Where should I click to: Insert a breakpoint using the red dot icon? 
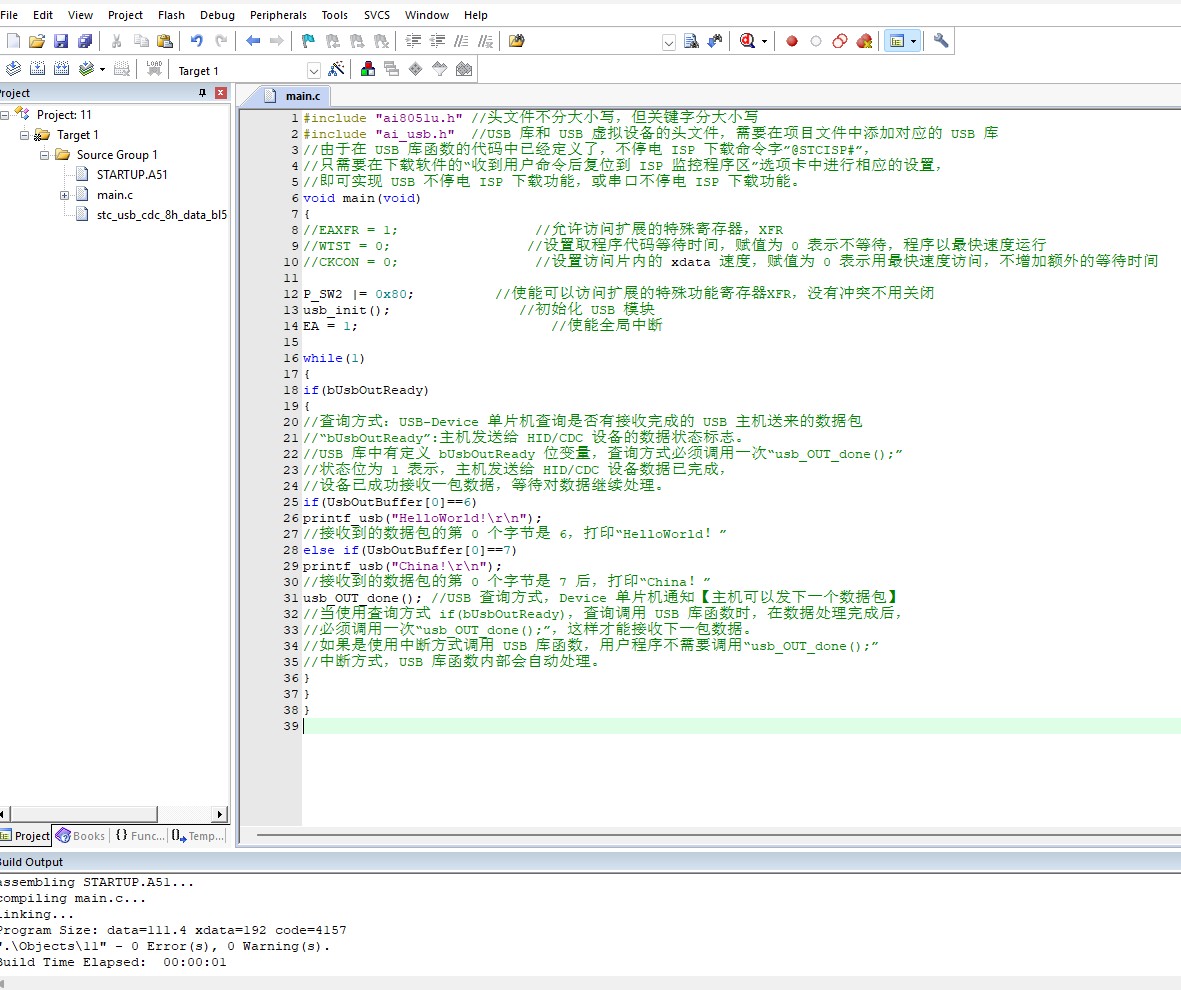pos(792,41)
